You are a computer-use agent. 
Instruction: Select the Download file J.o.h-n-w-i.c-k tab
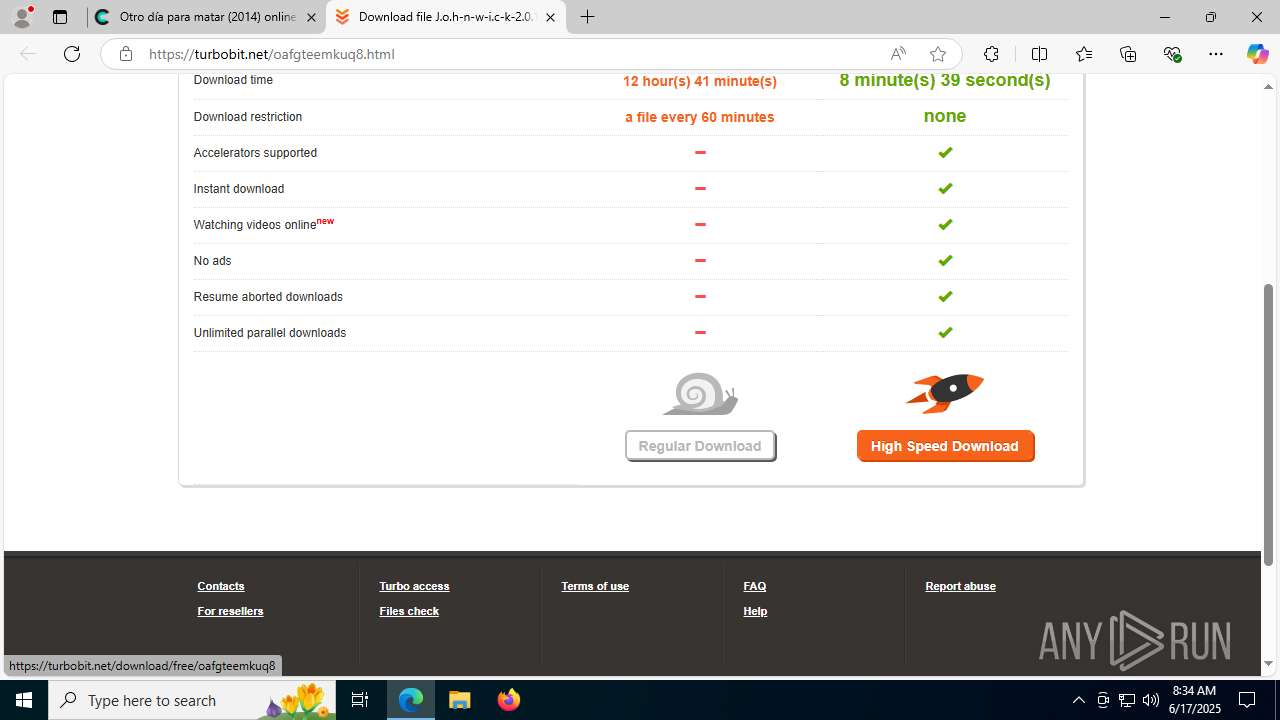click(446, 17)
